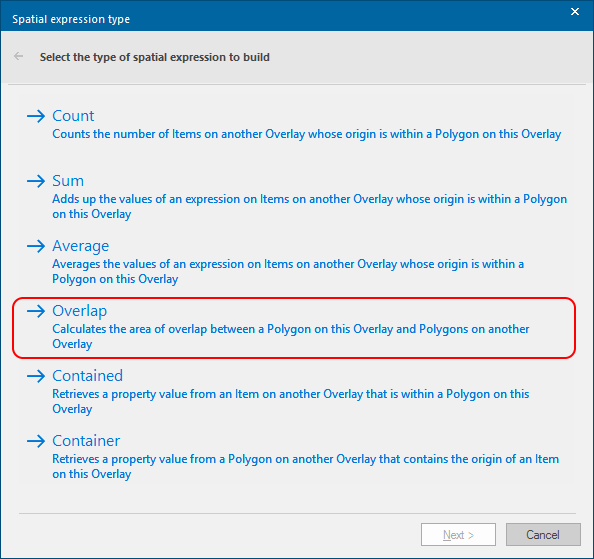
Task: Click the Sum description about adding values
Action: click(310, 206)
